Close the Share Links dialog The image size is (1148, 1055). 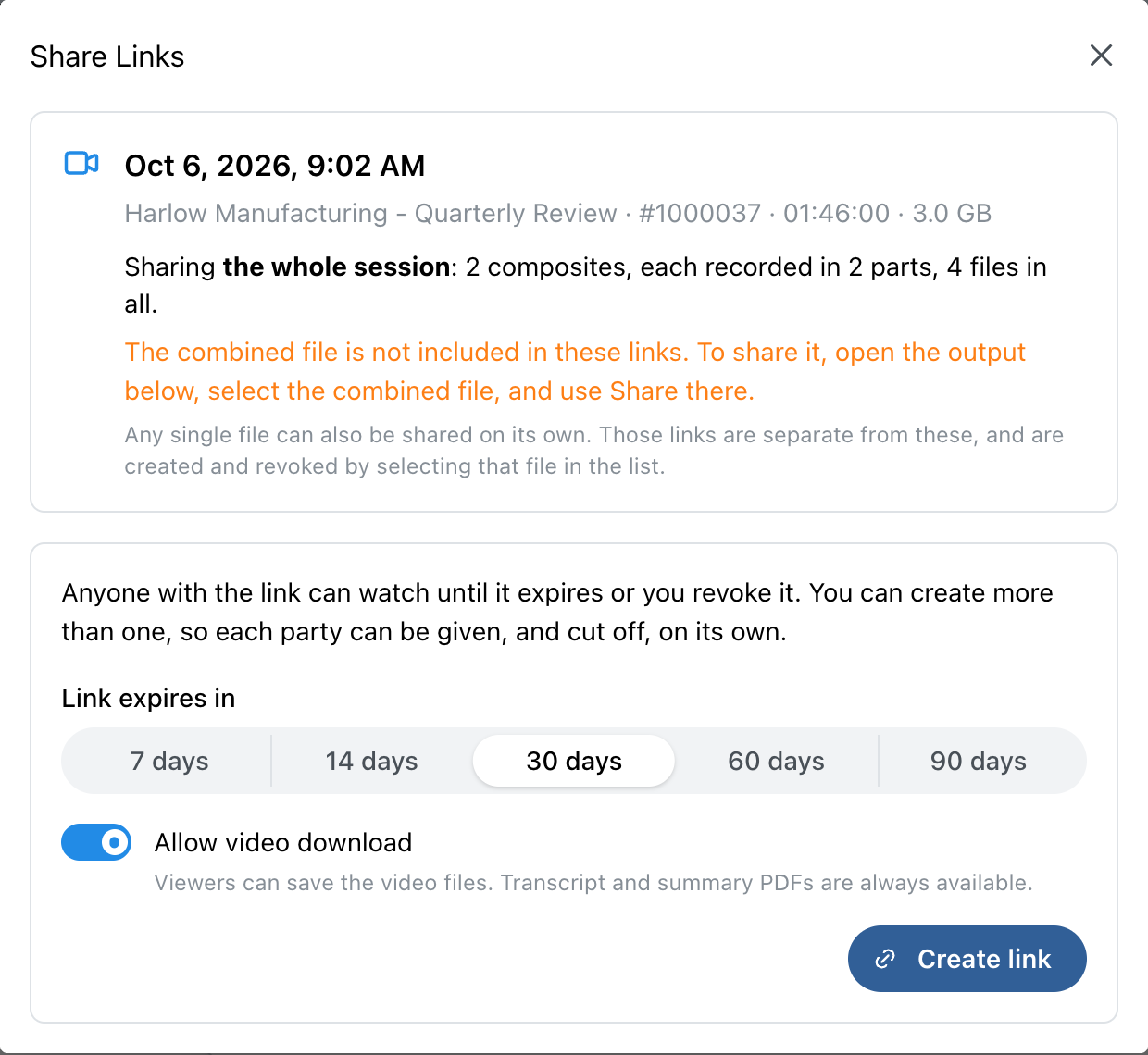point(1101,56)
